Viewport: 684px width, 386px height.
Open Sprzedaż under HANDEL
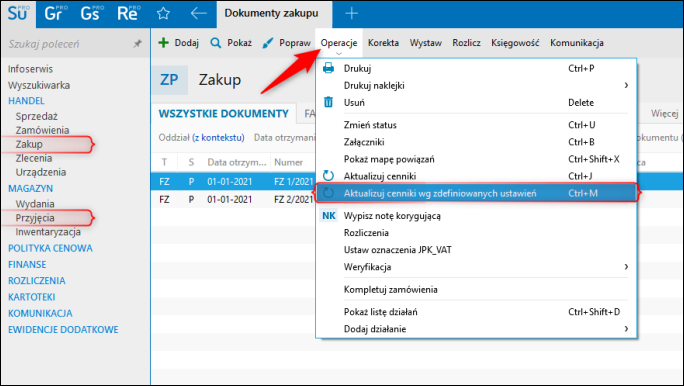click(37, 116)
